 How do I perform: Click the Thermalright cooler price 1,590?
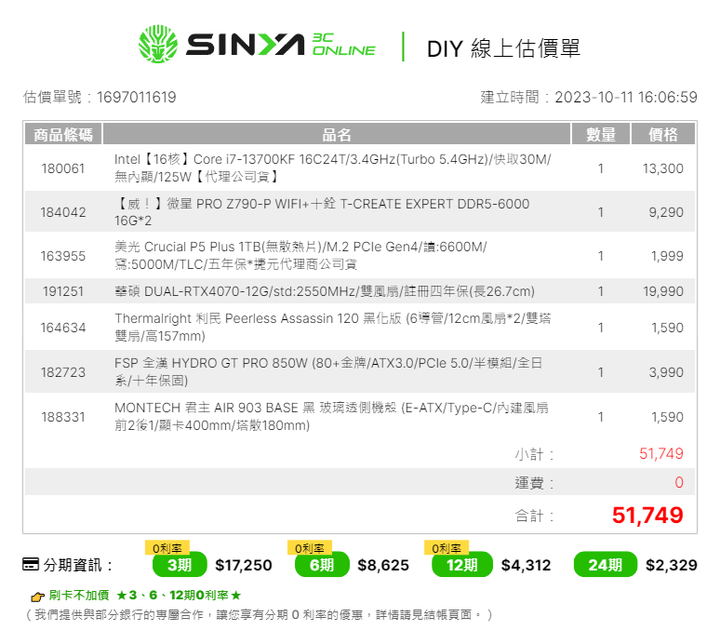pyautogui.click(x=667, y=328)
